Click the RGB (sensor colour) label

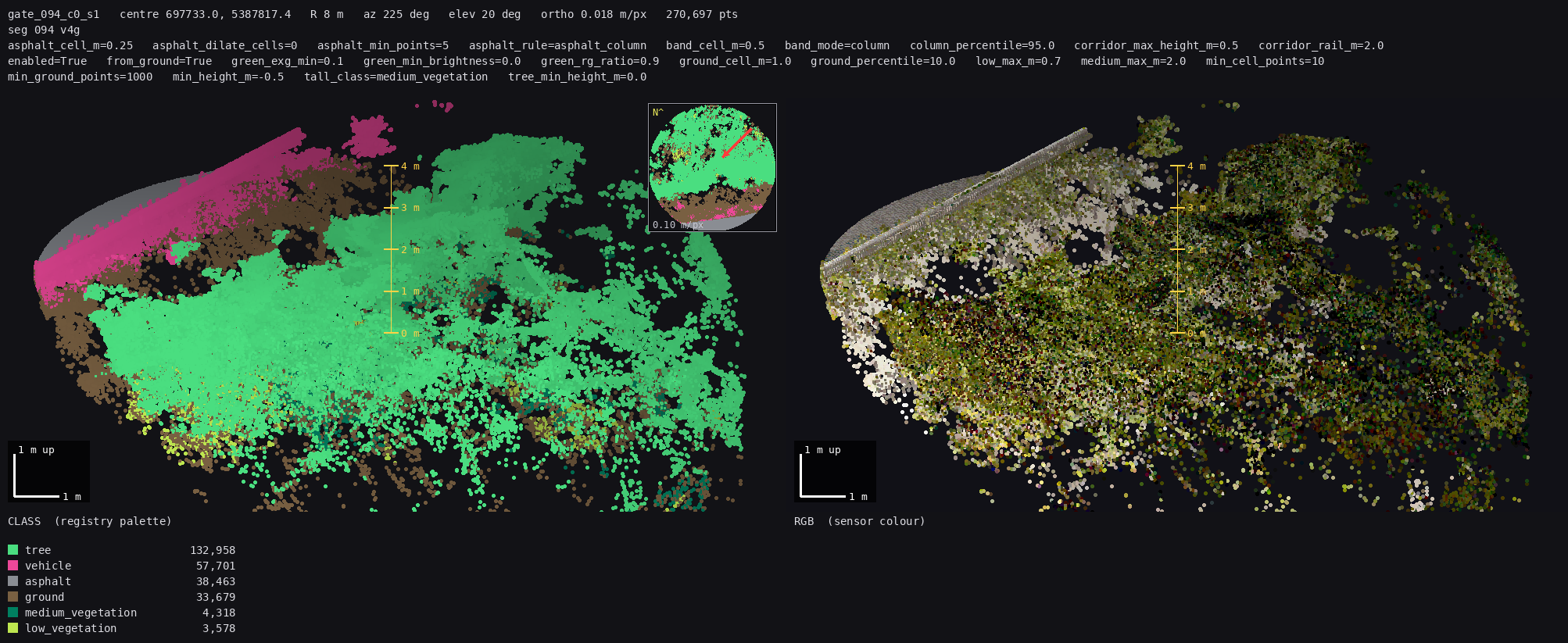click(860, 521)
